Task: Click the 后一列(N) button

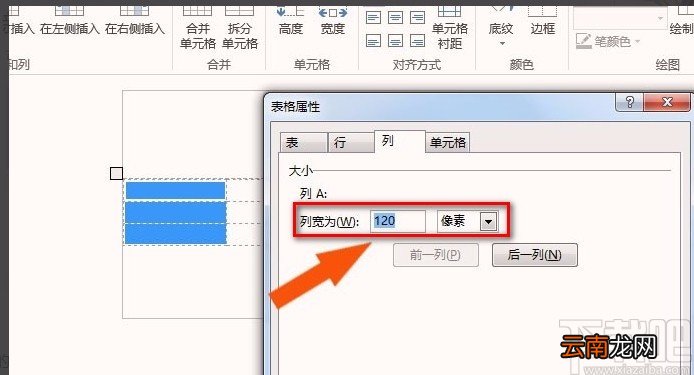Action: click(535, 255)
